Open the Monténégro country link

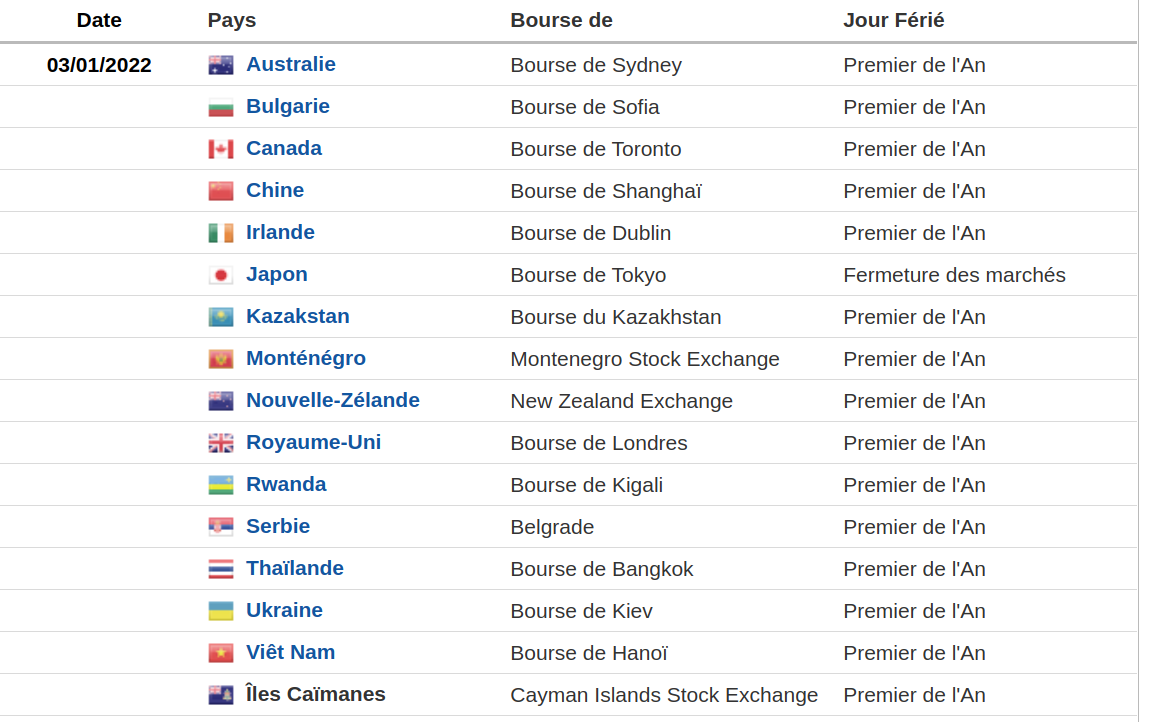(305, 358)
